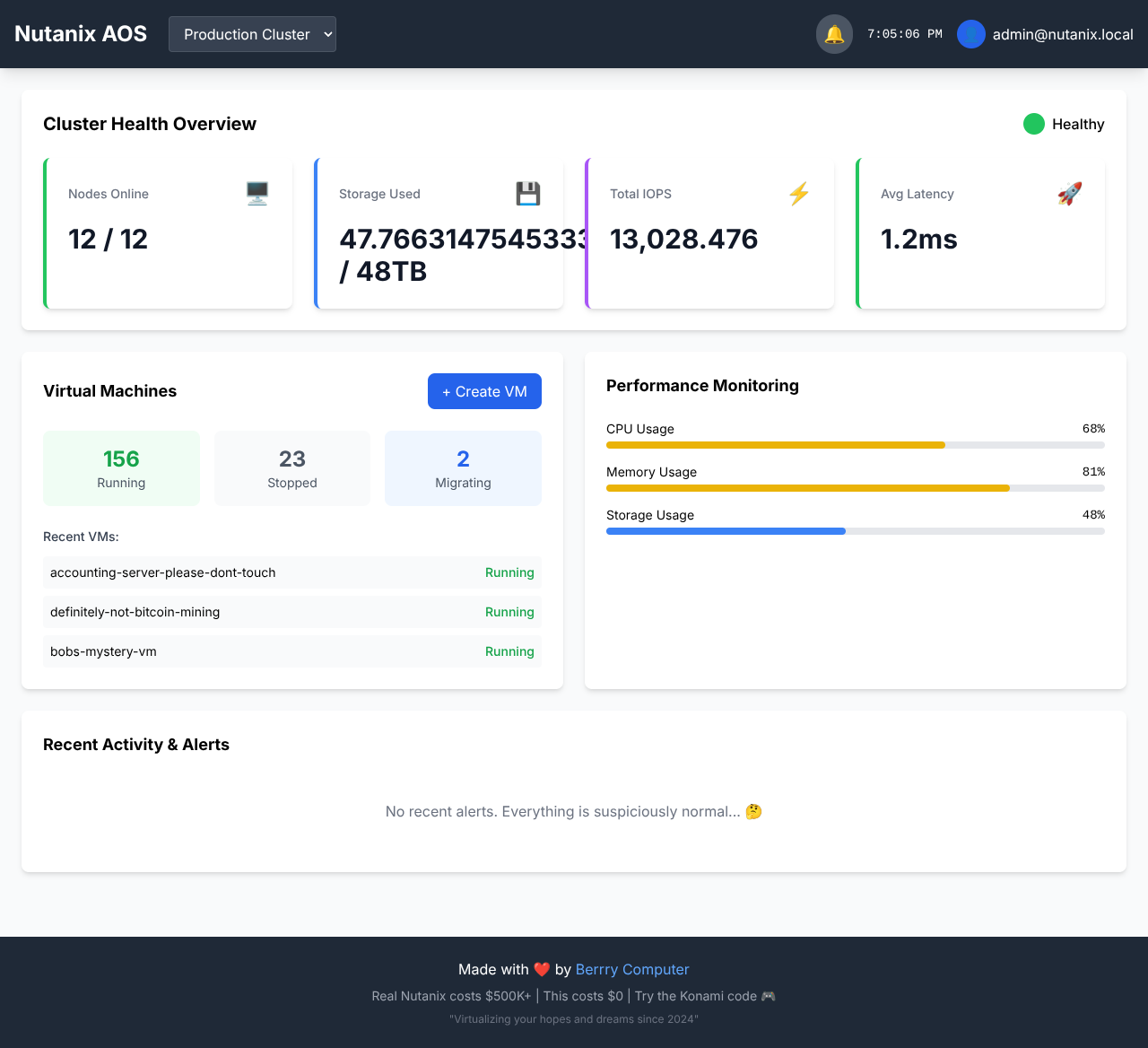Expand the Stopped VMs tile
The height and width of the screenshot is (1048, 1148).
[291, 467]
